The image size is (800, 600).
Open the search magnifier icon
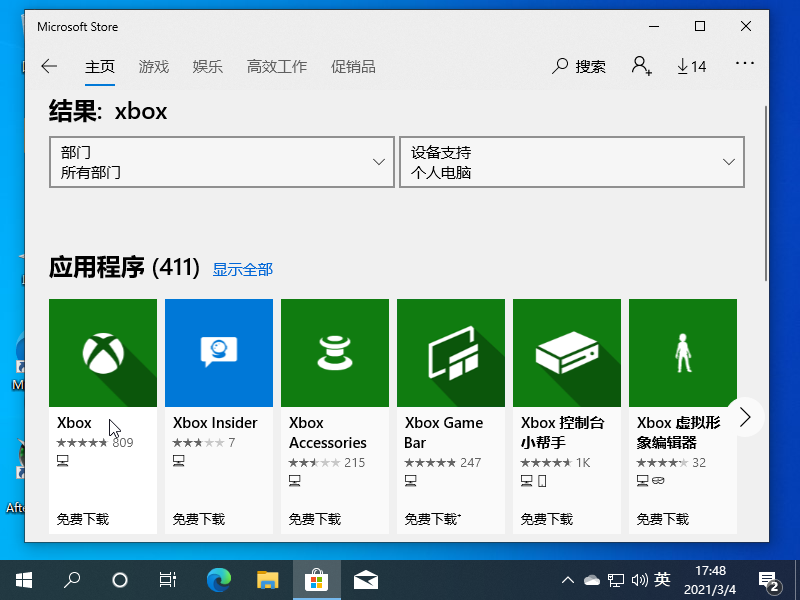pyautogui.click(x=561, y=66)
